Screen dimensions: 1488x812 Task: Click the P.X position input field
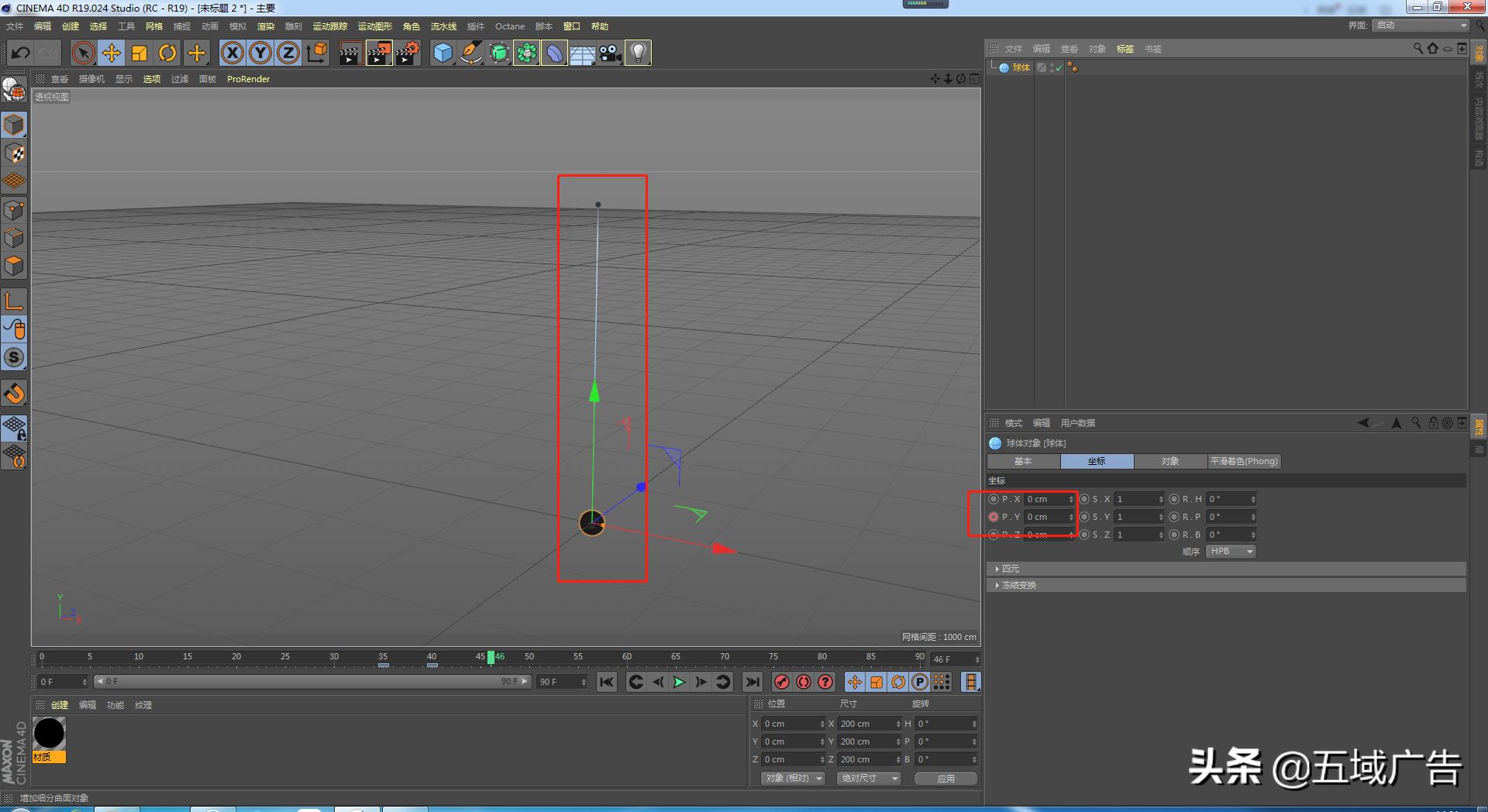(x=1045, y=499)
